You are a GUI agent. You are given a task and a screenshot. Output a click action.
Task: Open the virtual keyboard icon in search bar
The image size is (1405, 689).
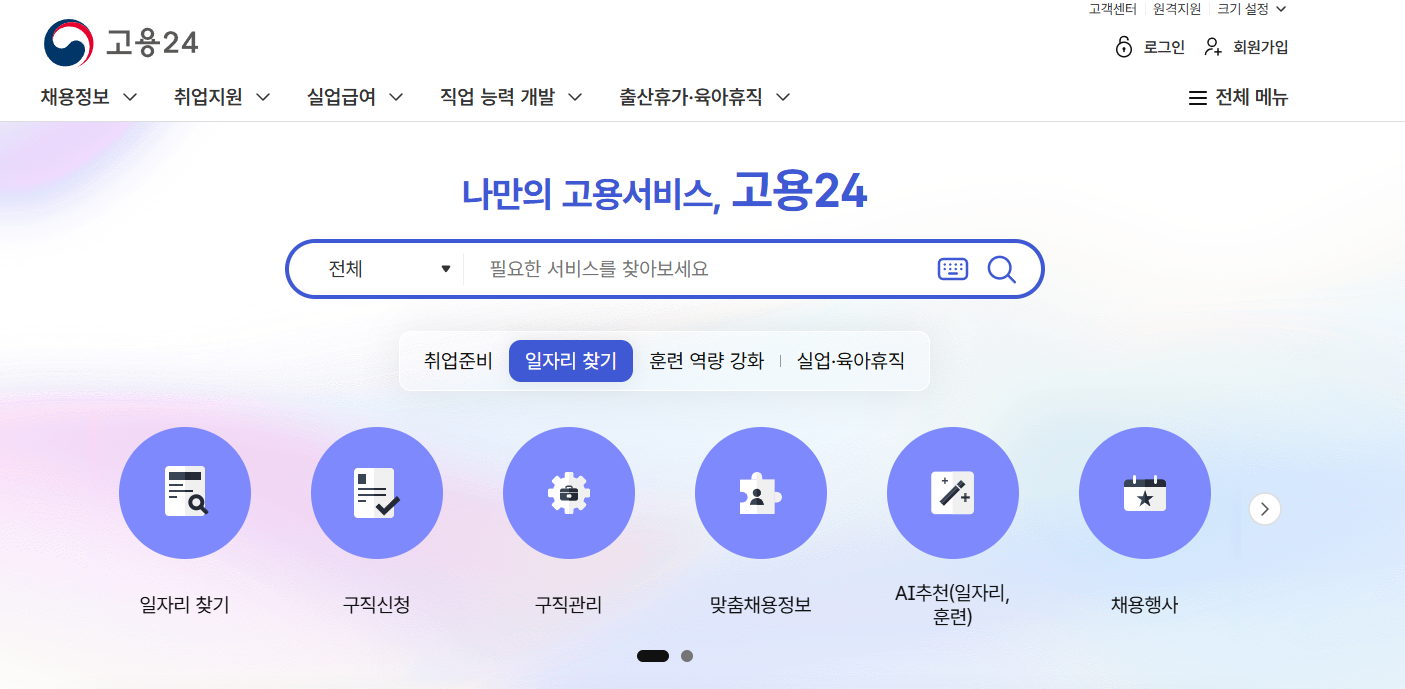pyautogui.click(x=953, y=269)
